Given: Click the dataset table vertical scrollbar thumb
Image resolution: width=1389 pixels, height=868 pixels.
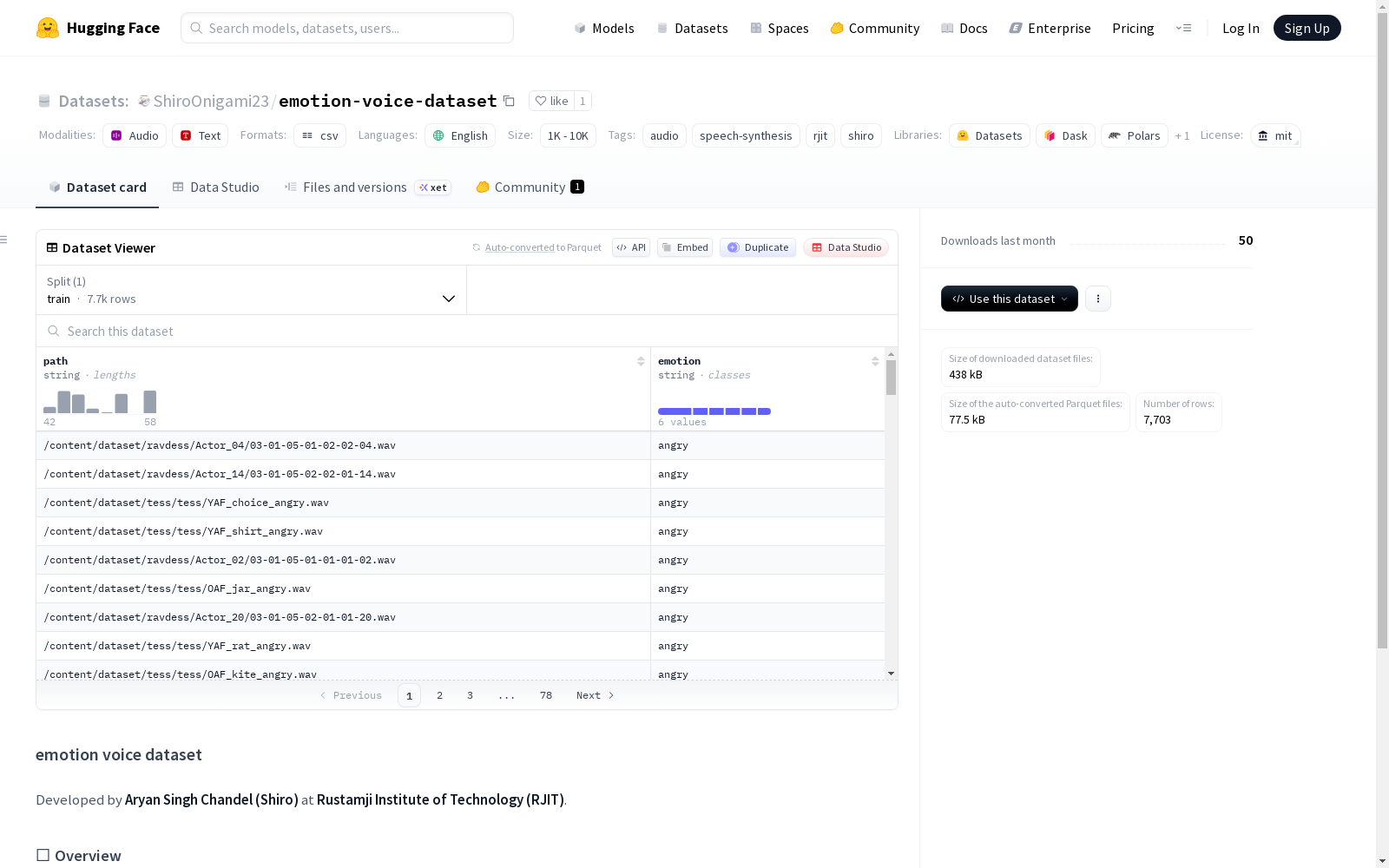Looking at the screenshot, I should click(x=891, y=378).
